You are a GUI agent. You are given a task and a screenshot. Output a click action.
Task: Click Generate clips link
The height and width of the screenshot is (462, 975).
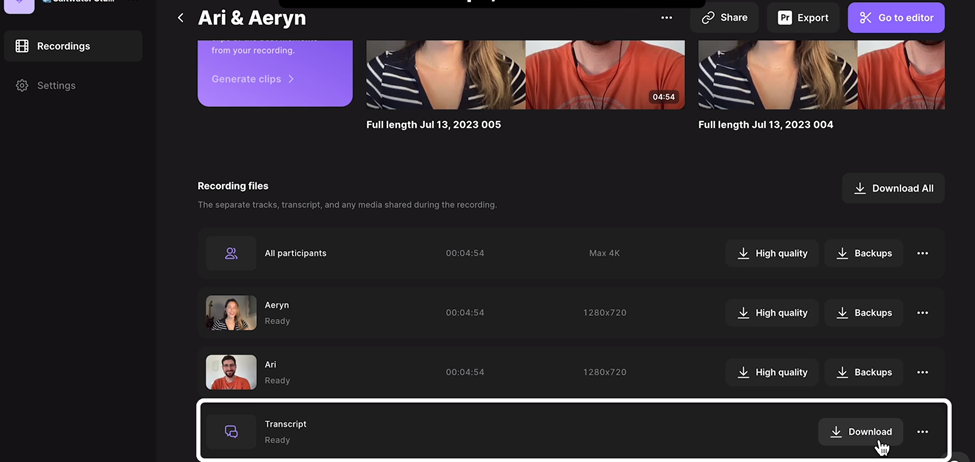point(252,79)
